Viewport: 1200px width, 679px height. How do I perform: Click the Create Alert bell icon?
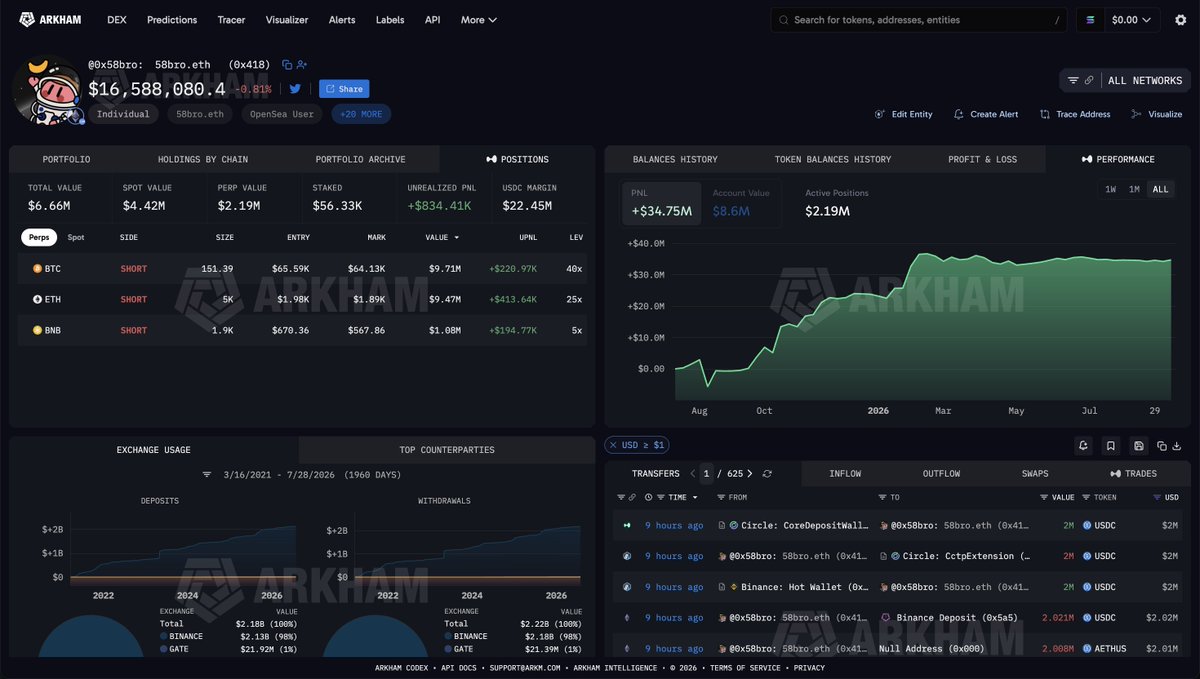coord(959,114)
